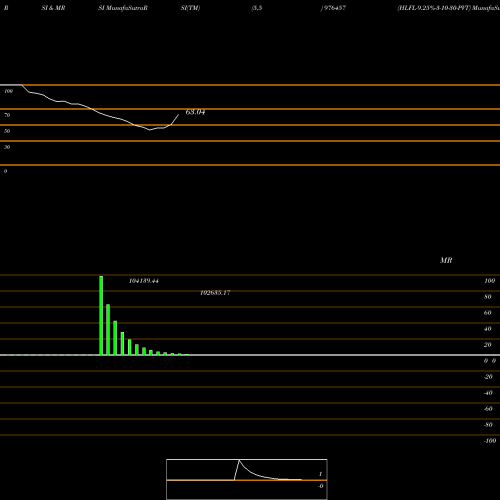
Task: Click the right axis label -20
Action: pyautogui.click(x=488, y=377)
